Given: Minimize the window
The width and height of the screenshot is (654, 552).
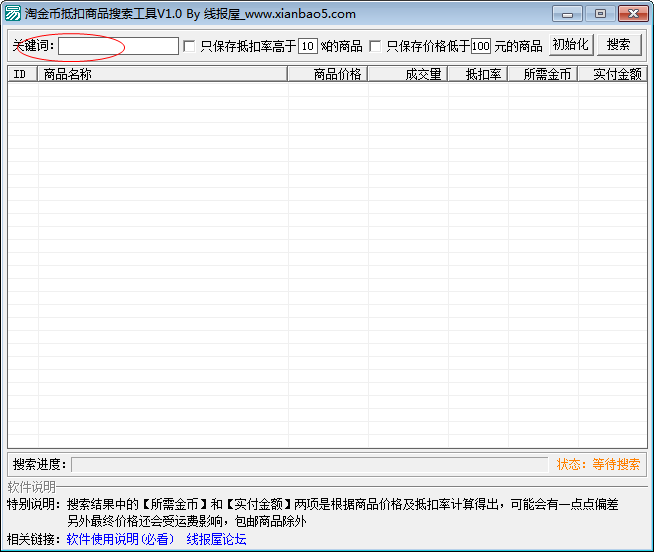Looking at the screenshot, I should [x=567, y=14].
